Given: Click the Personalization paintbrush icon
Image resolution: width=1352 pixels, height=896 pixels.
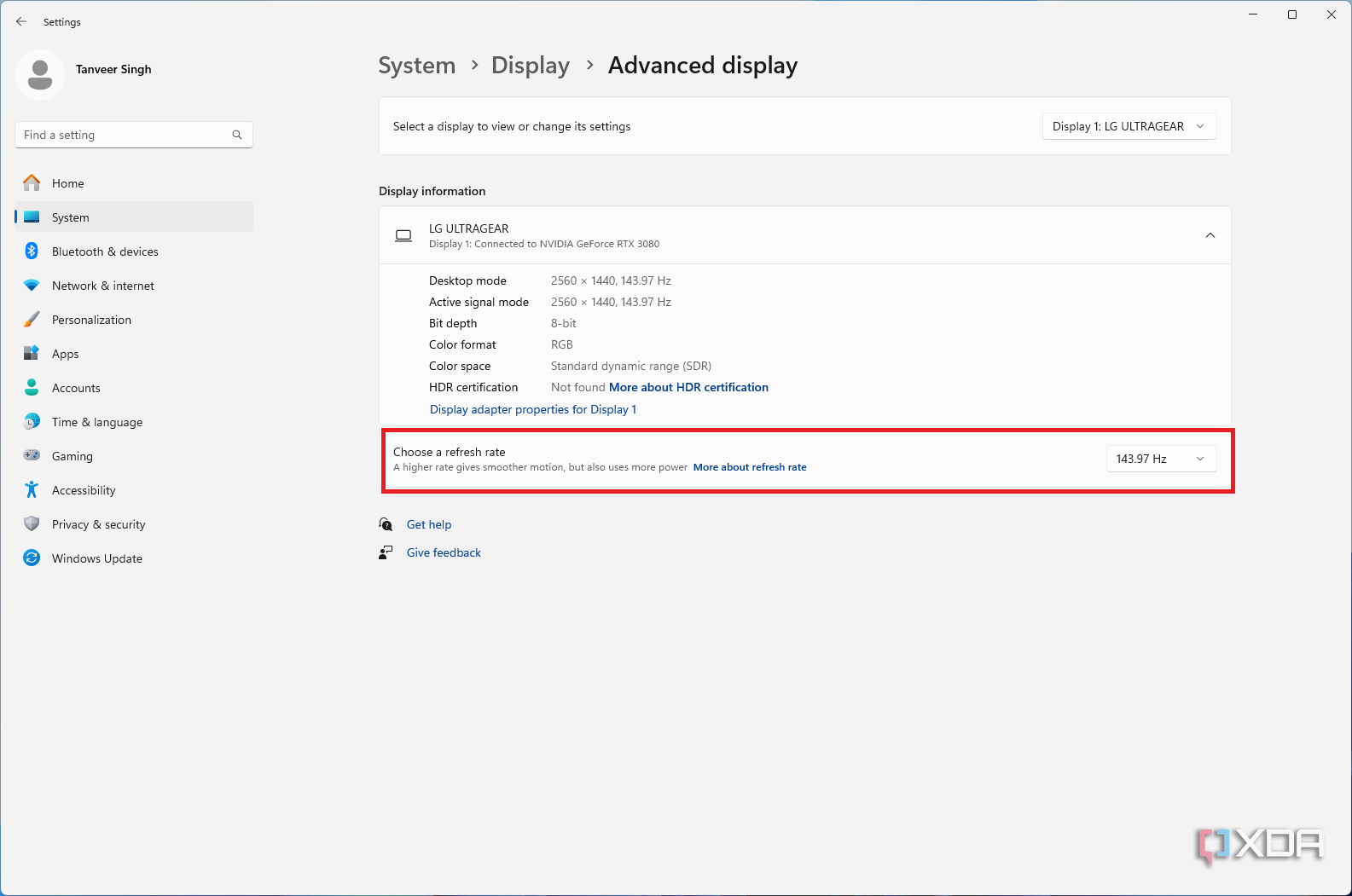Looking at the screenshot, I should (x=32, y=319).
